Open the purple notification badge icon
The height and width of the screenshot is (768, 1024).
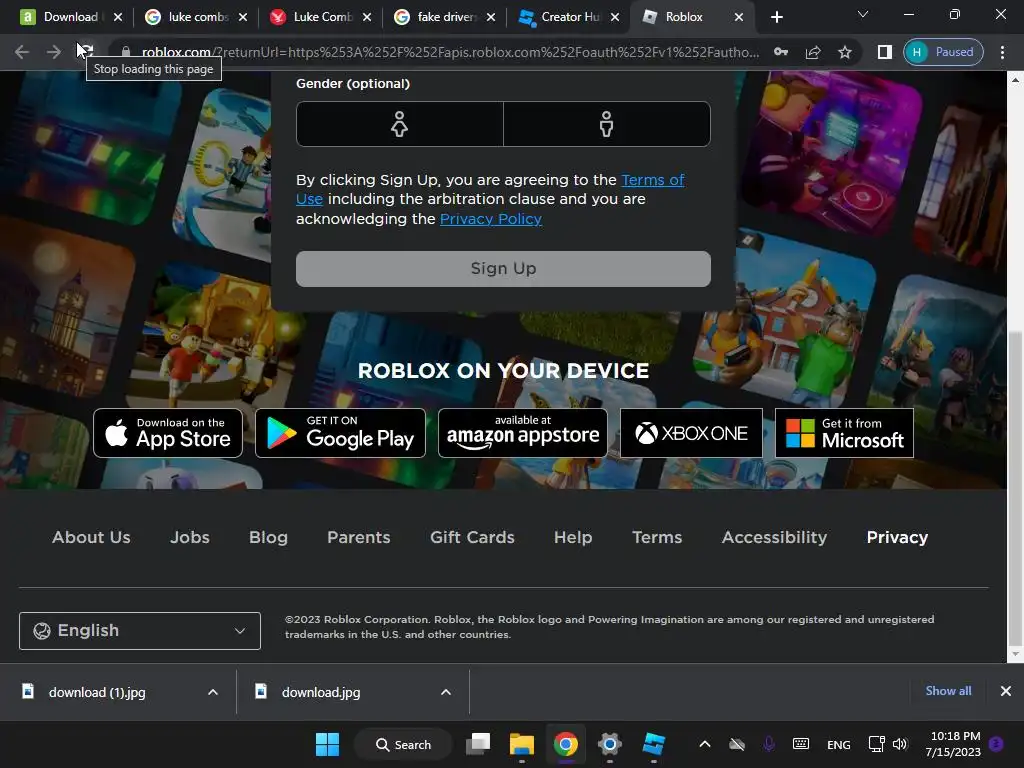click(x=997, y=744)
